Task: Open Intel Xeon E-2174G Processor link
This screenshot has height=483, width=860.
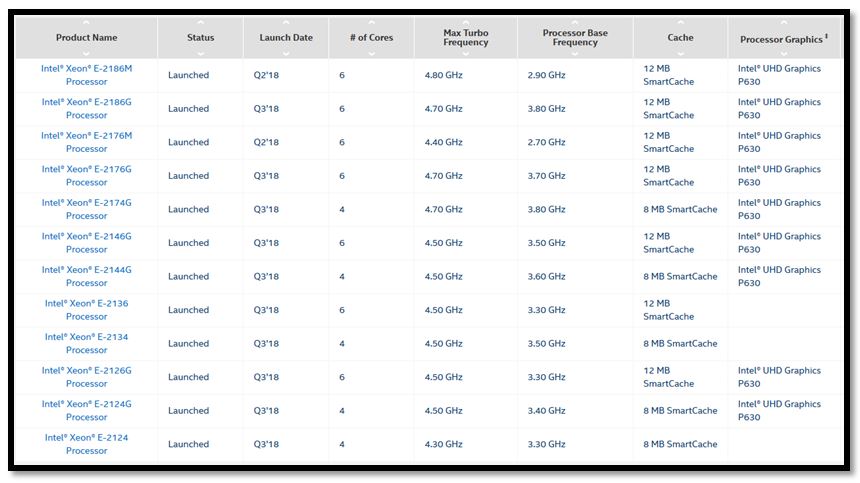Action: click(x=86, y=209)
